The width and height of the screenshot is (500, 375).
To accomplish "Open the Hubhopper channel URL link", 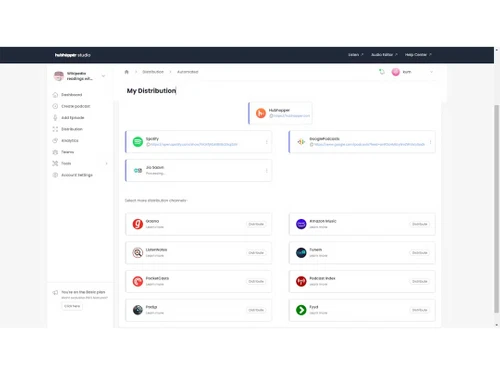I will coord(291,116).
